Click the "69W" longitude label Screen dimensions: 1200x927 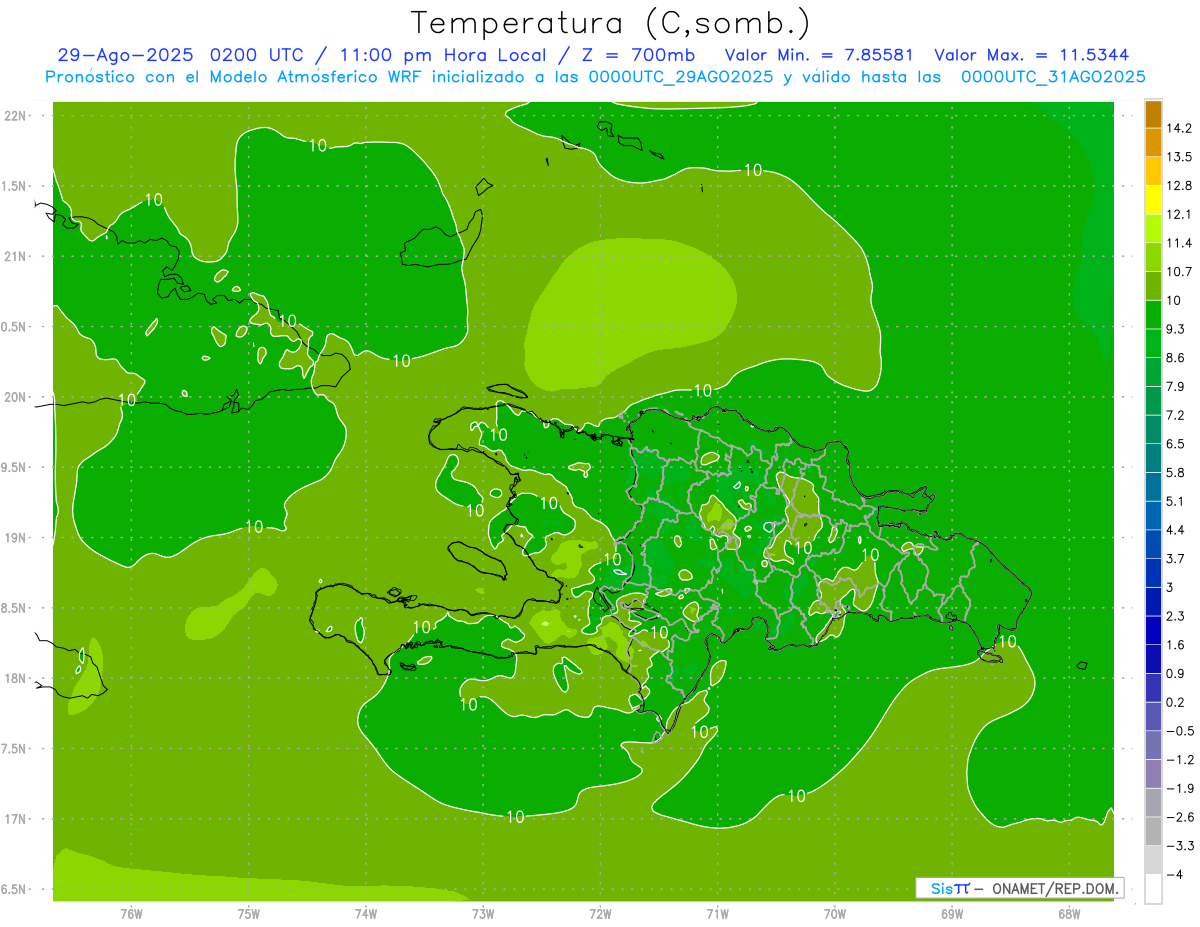(952, 913)
